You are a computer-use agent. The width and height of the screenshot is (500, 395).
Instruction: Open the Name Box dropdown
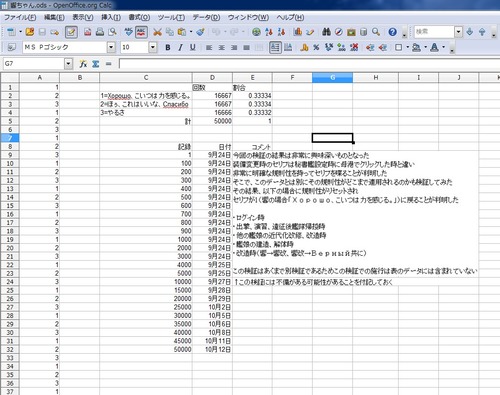click(68, 64)
